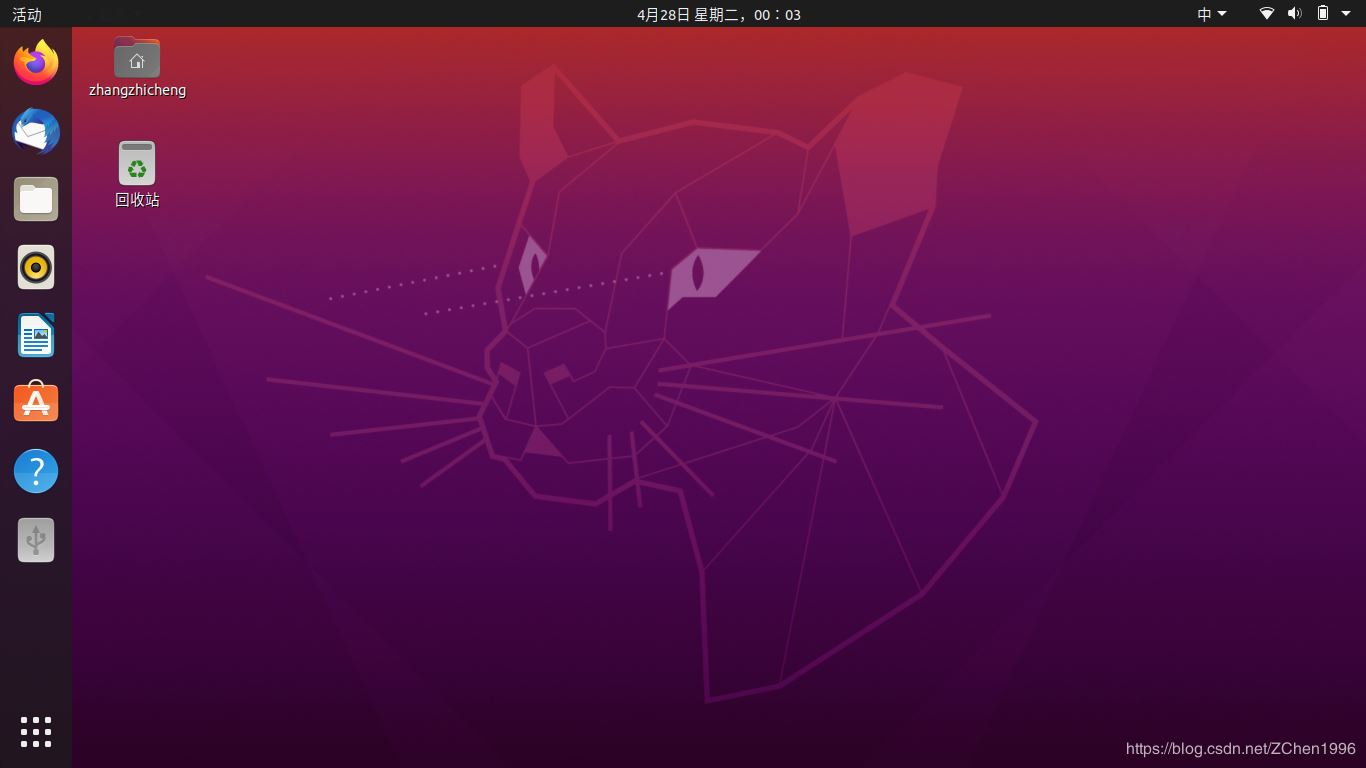The width and height of the screenshot is (1366, 768).
Task: Open Ubuntu Software center
Action: point(36,403)
